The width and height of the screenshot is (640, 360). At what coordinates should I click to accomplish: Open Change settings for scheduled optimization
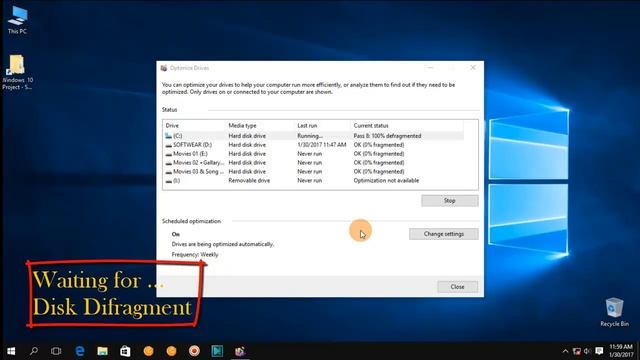444,234
